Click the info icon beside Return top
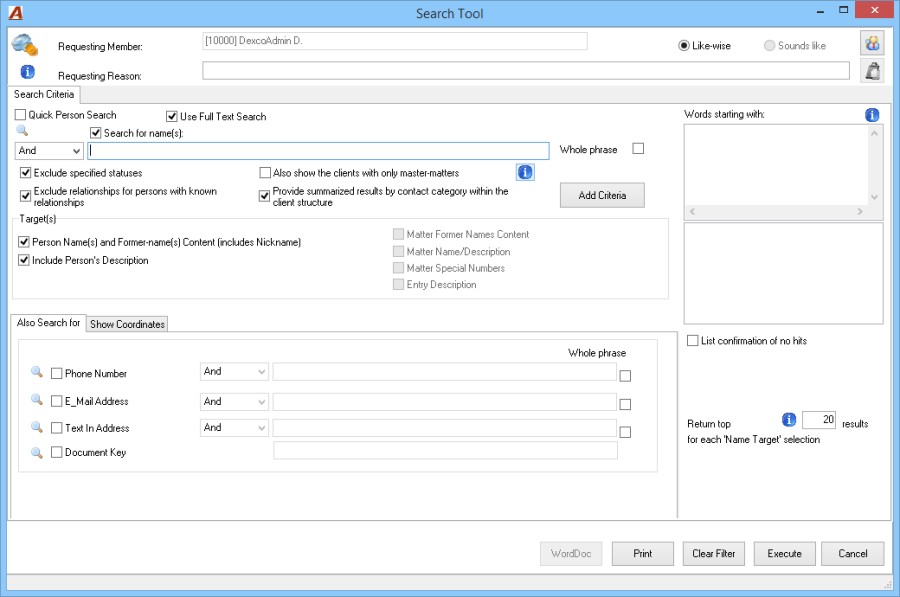 pyautogui.click(x=789, y=420)
